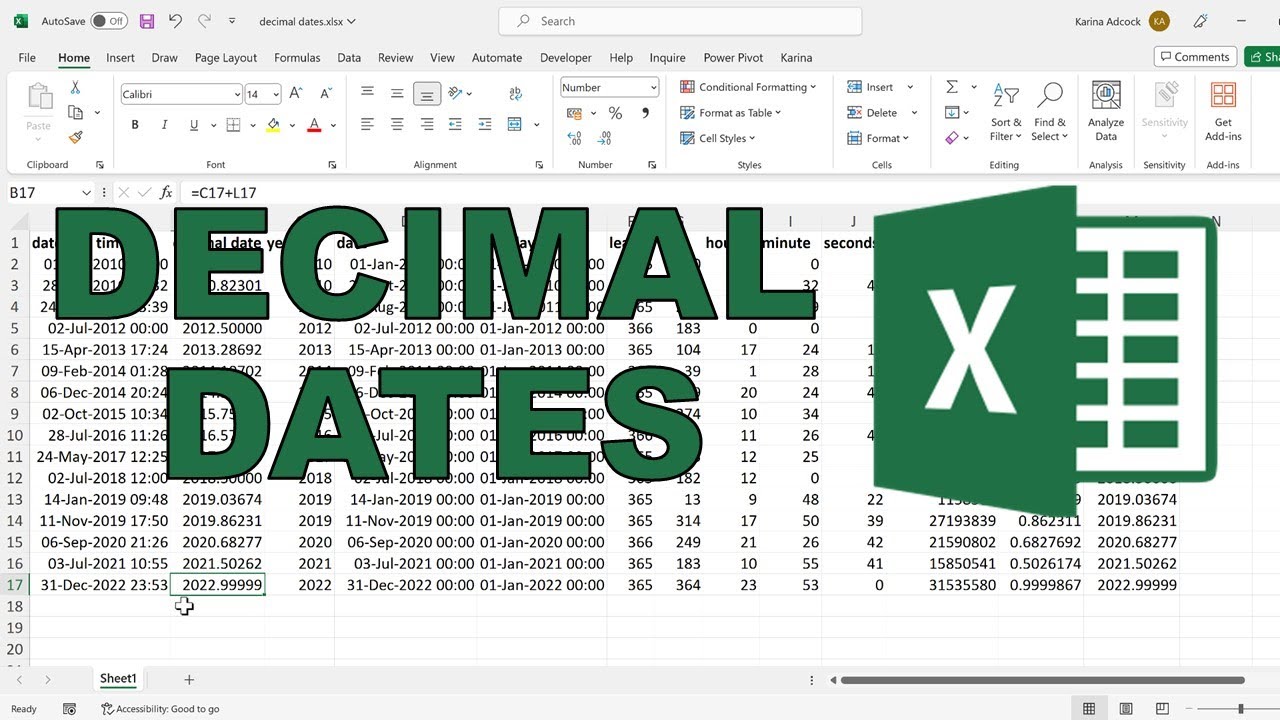Switch to Normal view in status bar

click(x=1089, y=709)
